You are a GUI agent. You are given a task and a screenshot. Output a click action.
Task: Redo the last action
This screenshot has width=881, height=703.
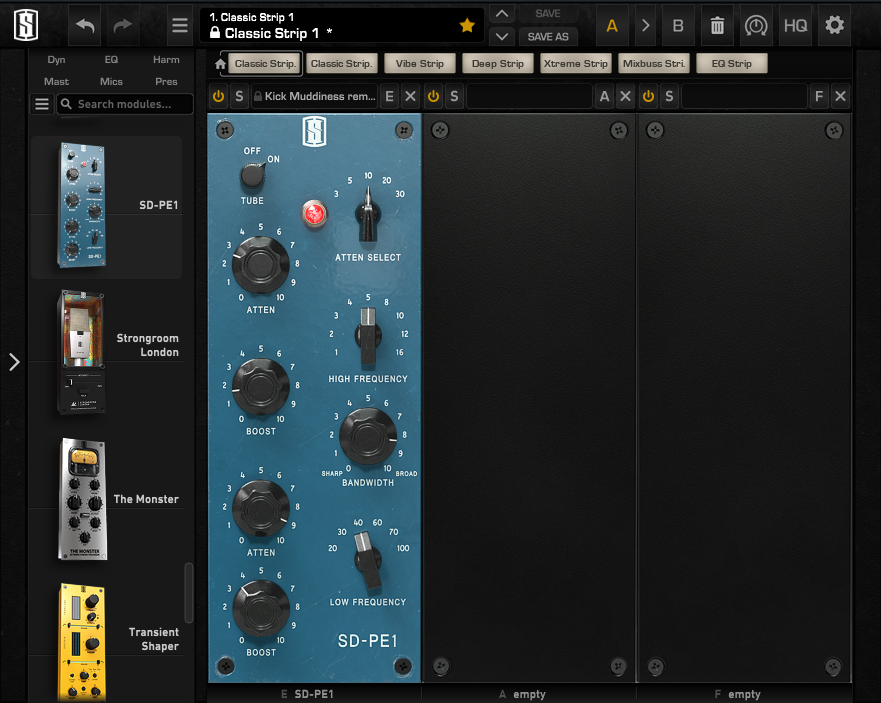click(x=123, y=25)
